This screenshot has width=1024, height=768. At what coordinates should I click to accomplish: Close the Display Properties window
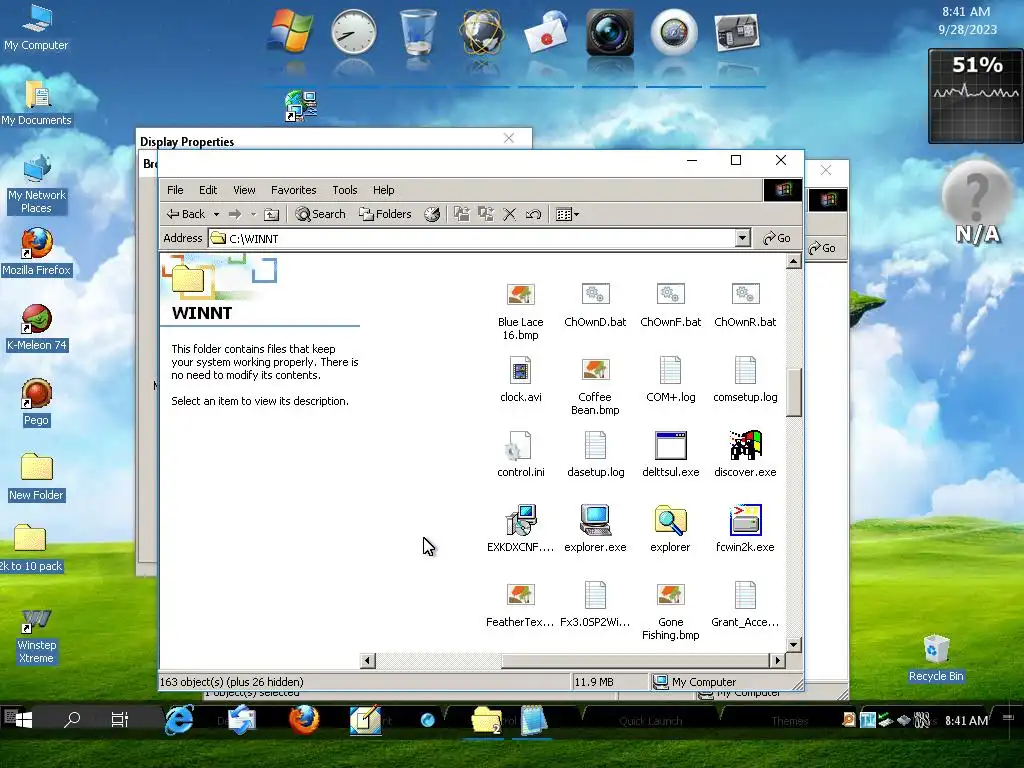coord(509,138)
